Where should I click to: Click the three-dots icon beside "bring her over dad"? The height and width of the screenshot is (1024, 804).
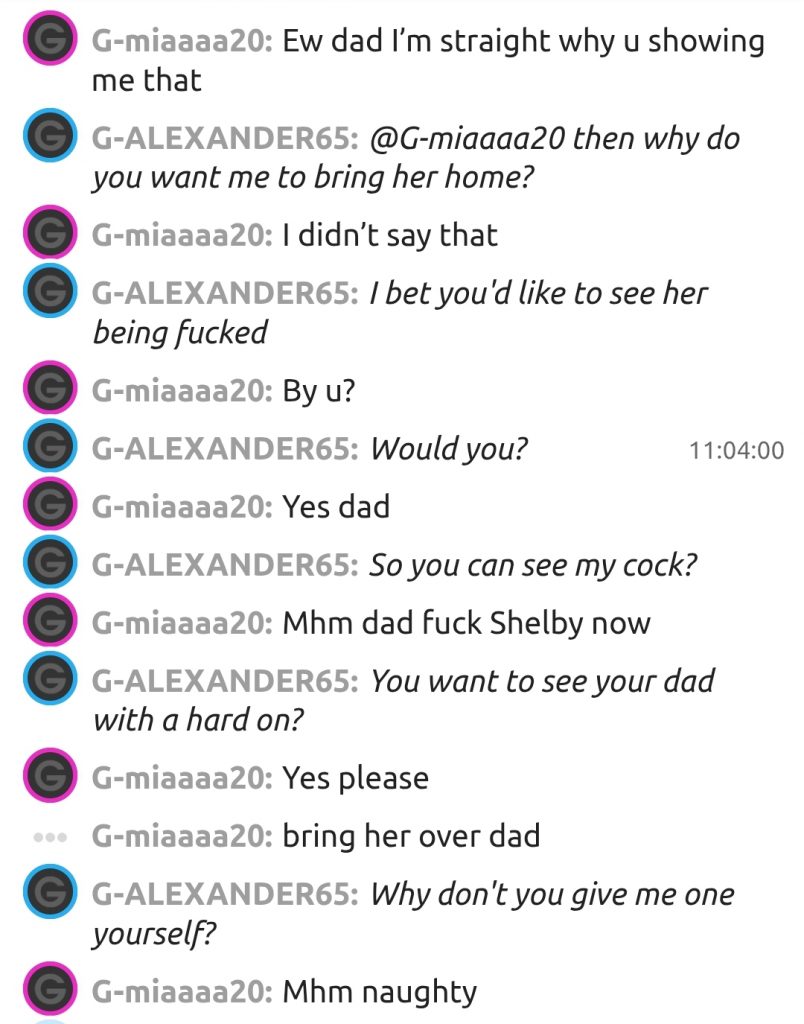pyautogui.click(x=48, y=835)
